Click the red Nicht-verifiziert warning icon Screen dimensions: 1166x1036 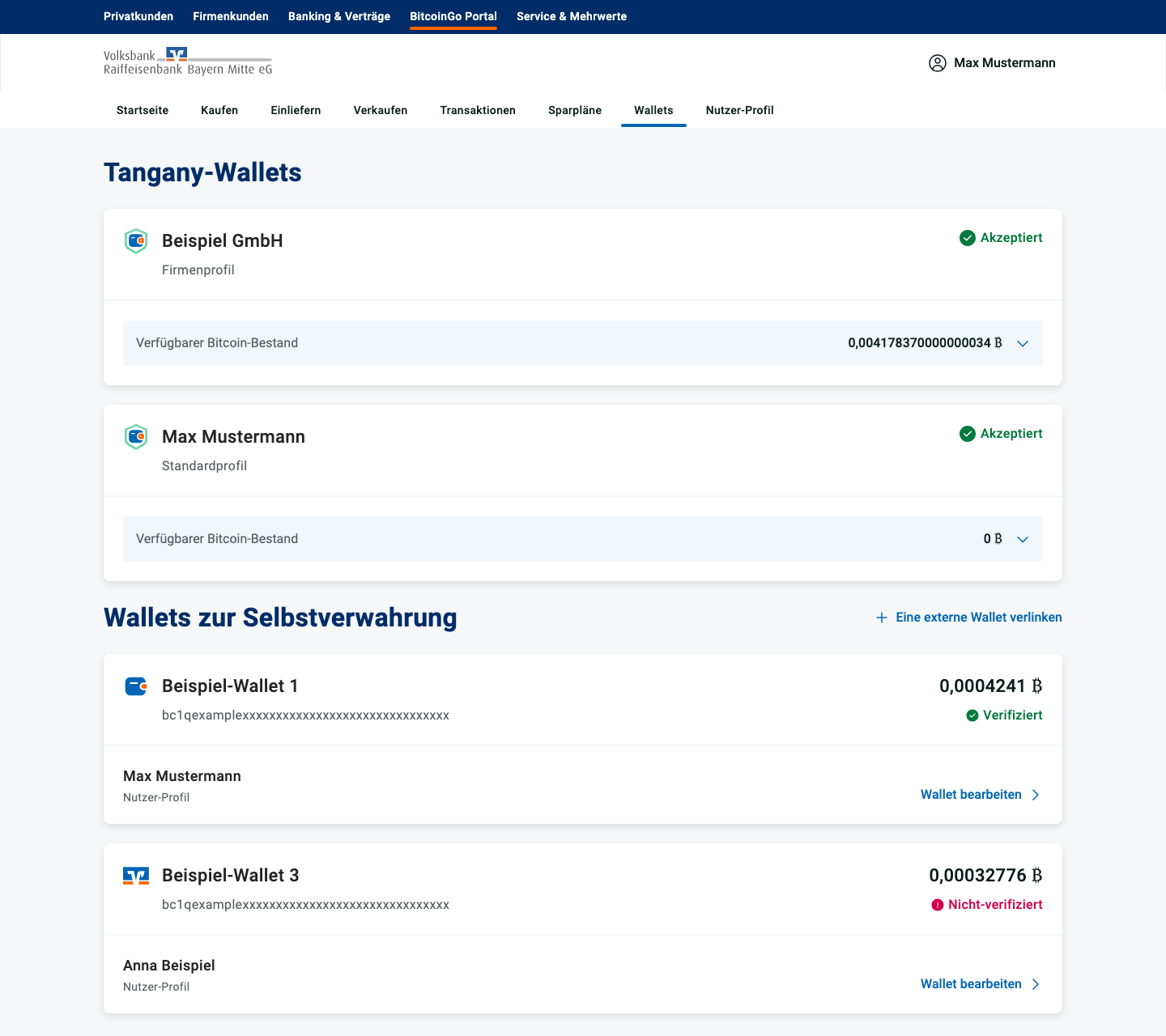pyautogui.click(x=938, y=905)
